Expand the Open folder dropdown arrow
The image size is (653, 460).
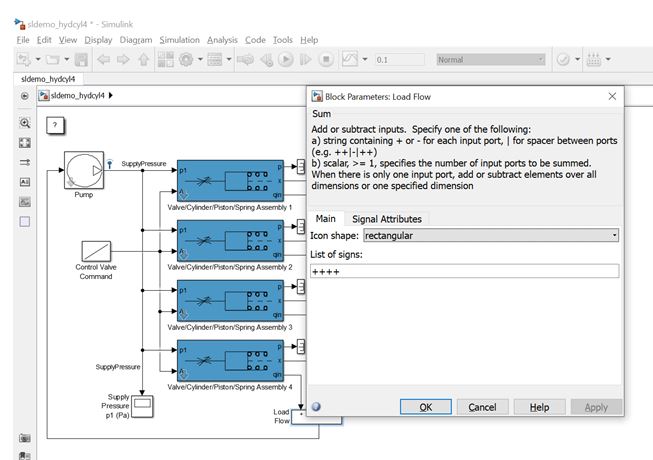67,60
